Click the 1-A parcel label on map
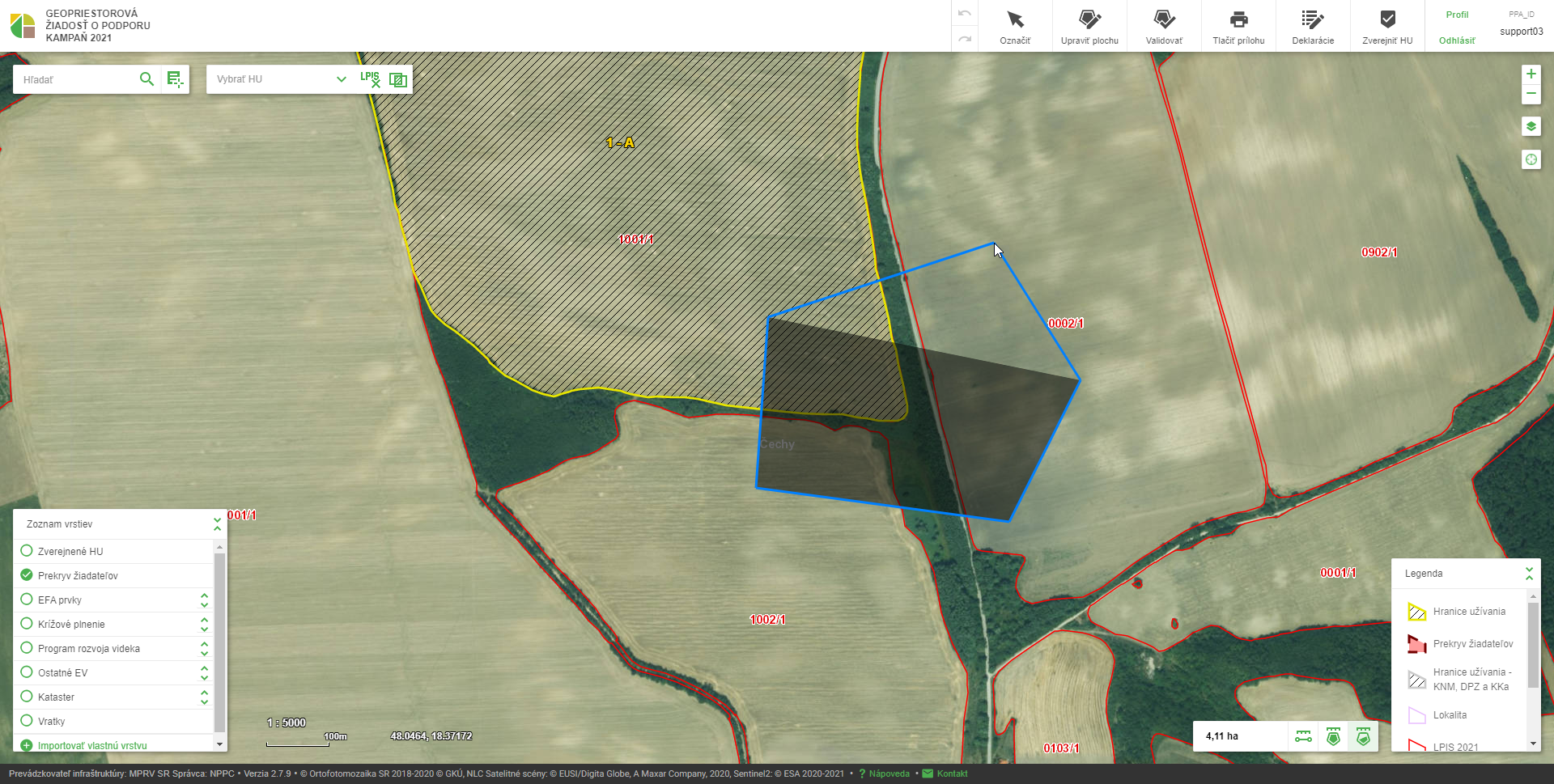The height and width of the screenshot is (784, 1554). coord(621,142)
